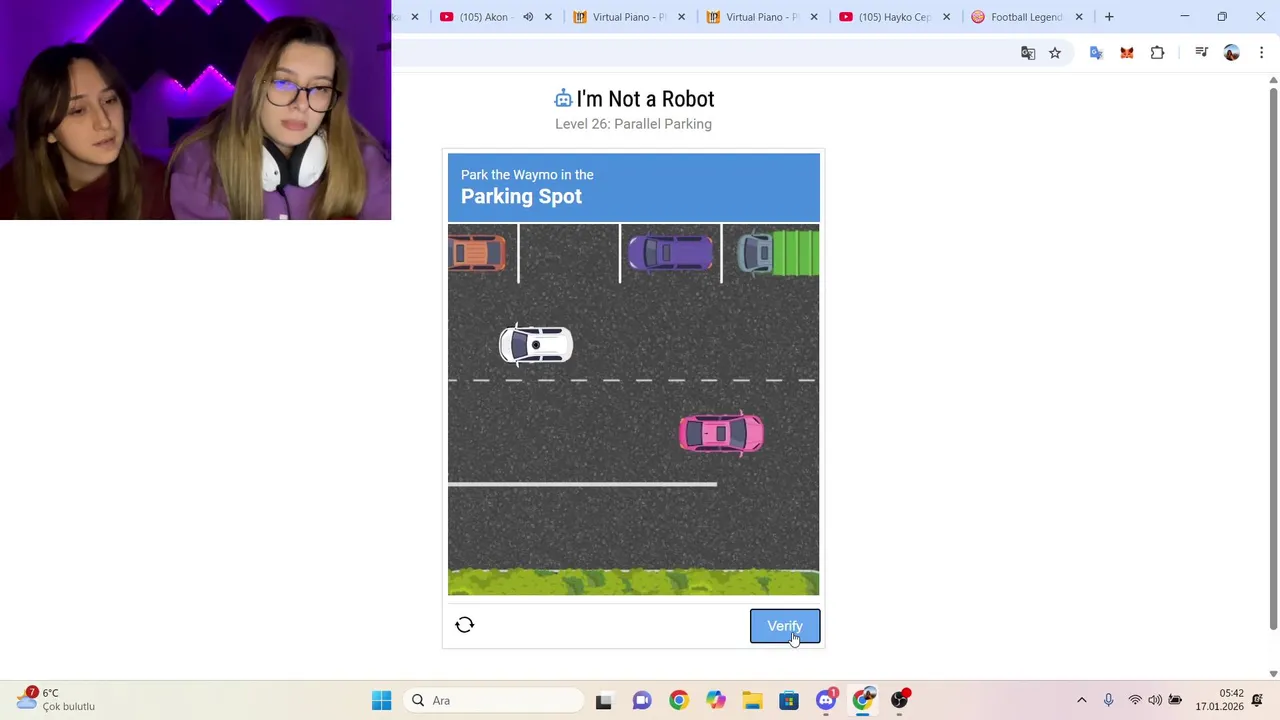Open the Google Translate extension

click(1096, 53)
